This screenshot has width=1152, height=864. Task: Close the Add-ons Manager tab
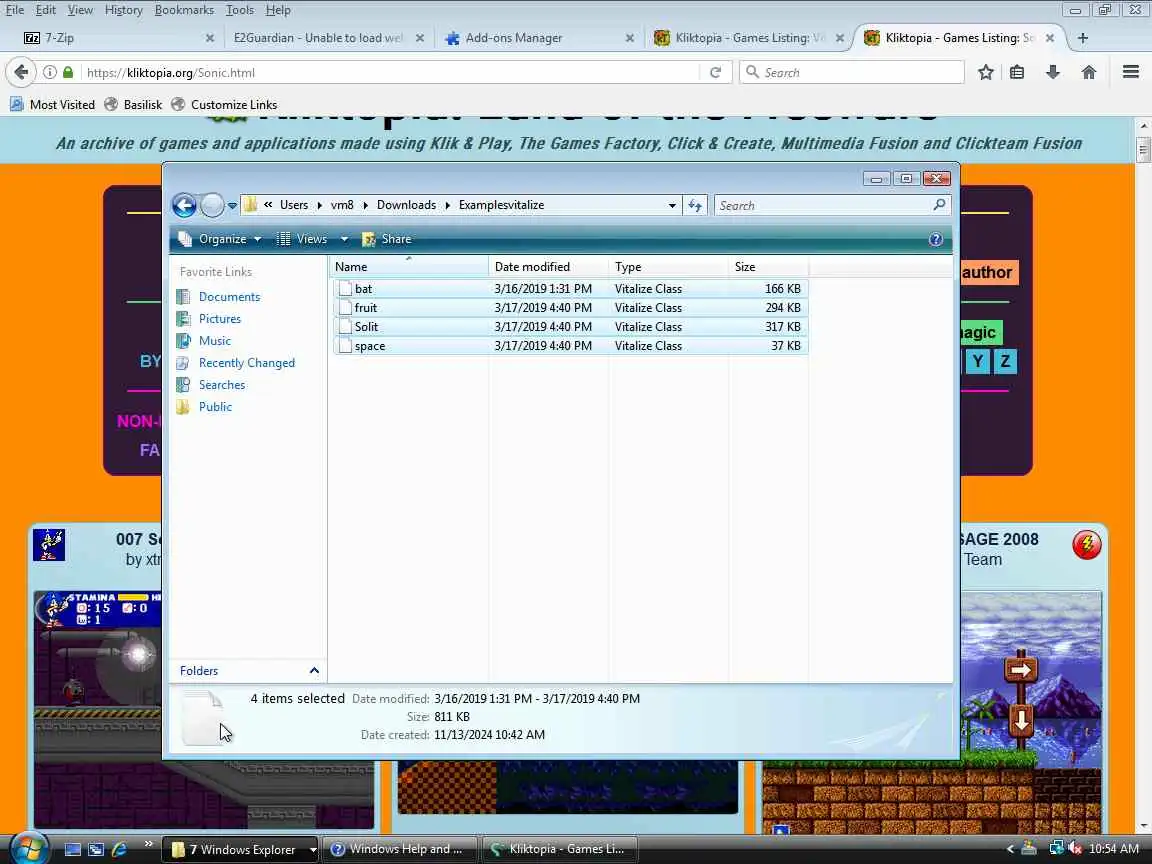[630, 38]
